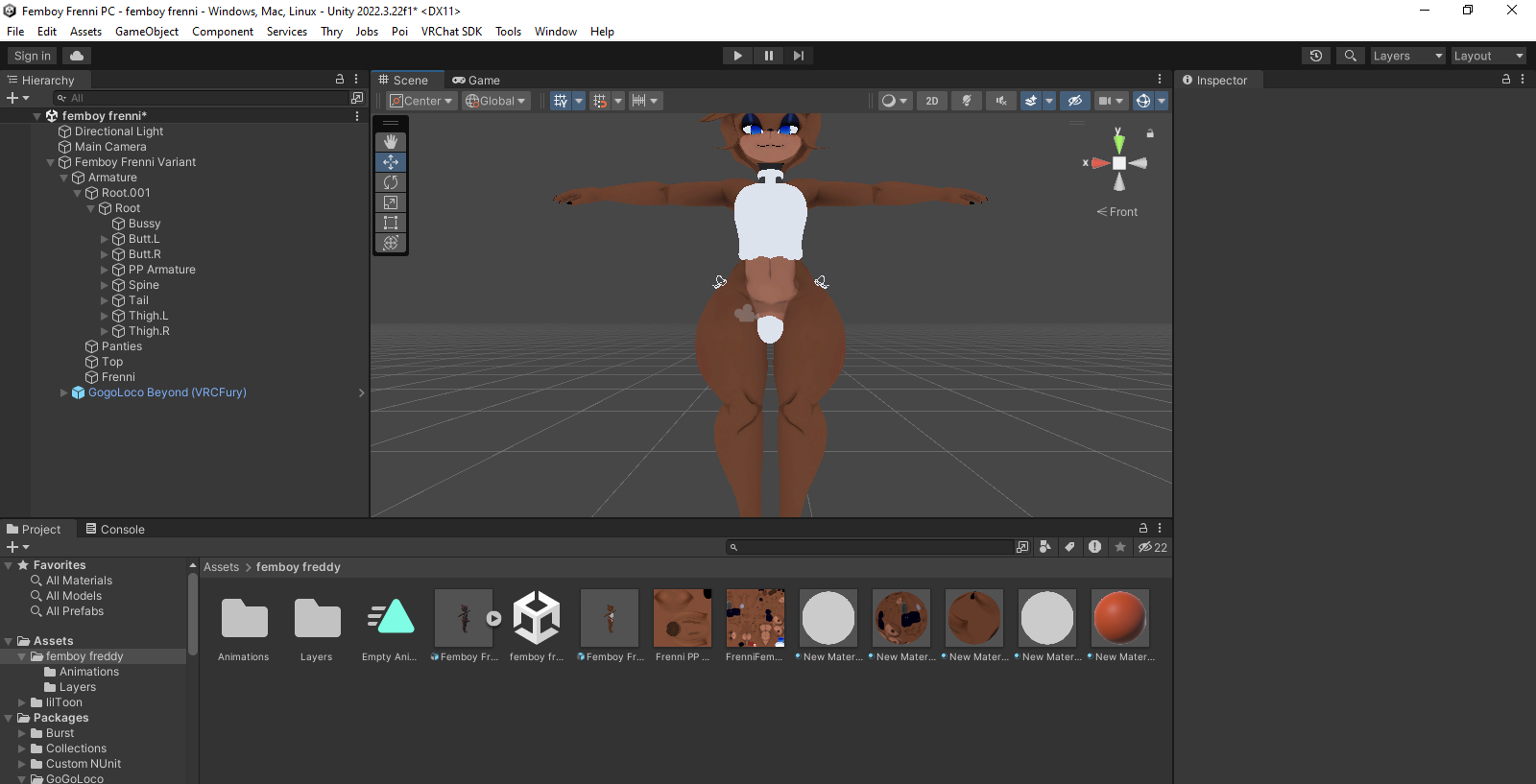Toggle hidden packages count 22

(x=1153, y=547)
